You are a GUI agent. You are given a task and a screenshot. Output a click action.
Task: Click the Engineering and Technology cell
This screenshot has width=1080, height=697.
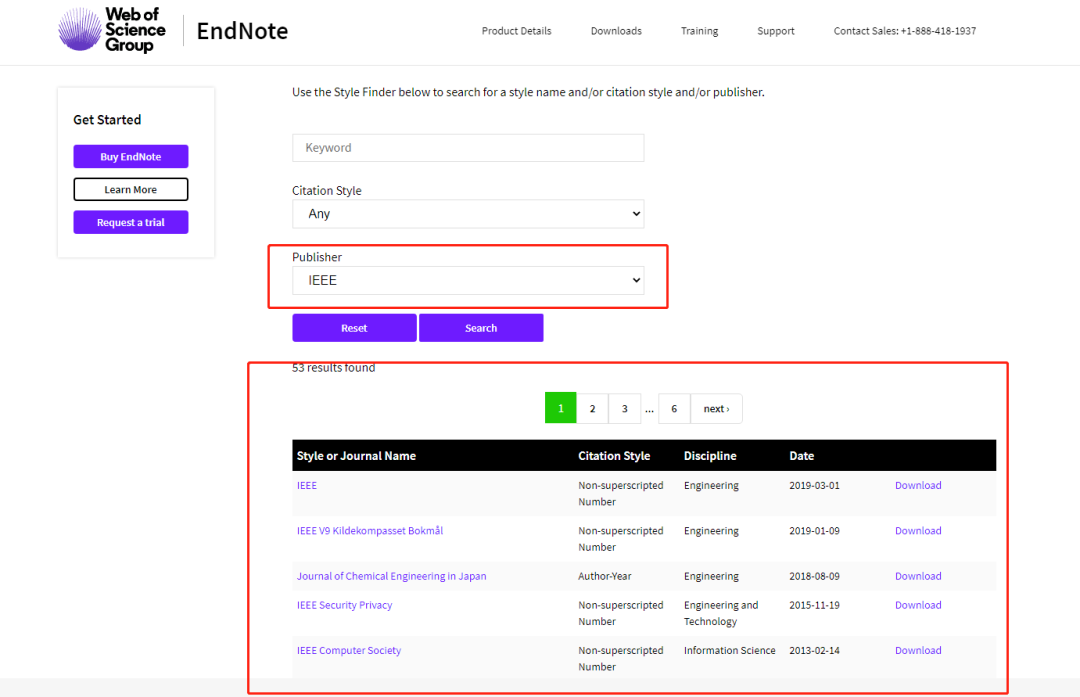721,613
